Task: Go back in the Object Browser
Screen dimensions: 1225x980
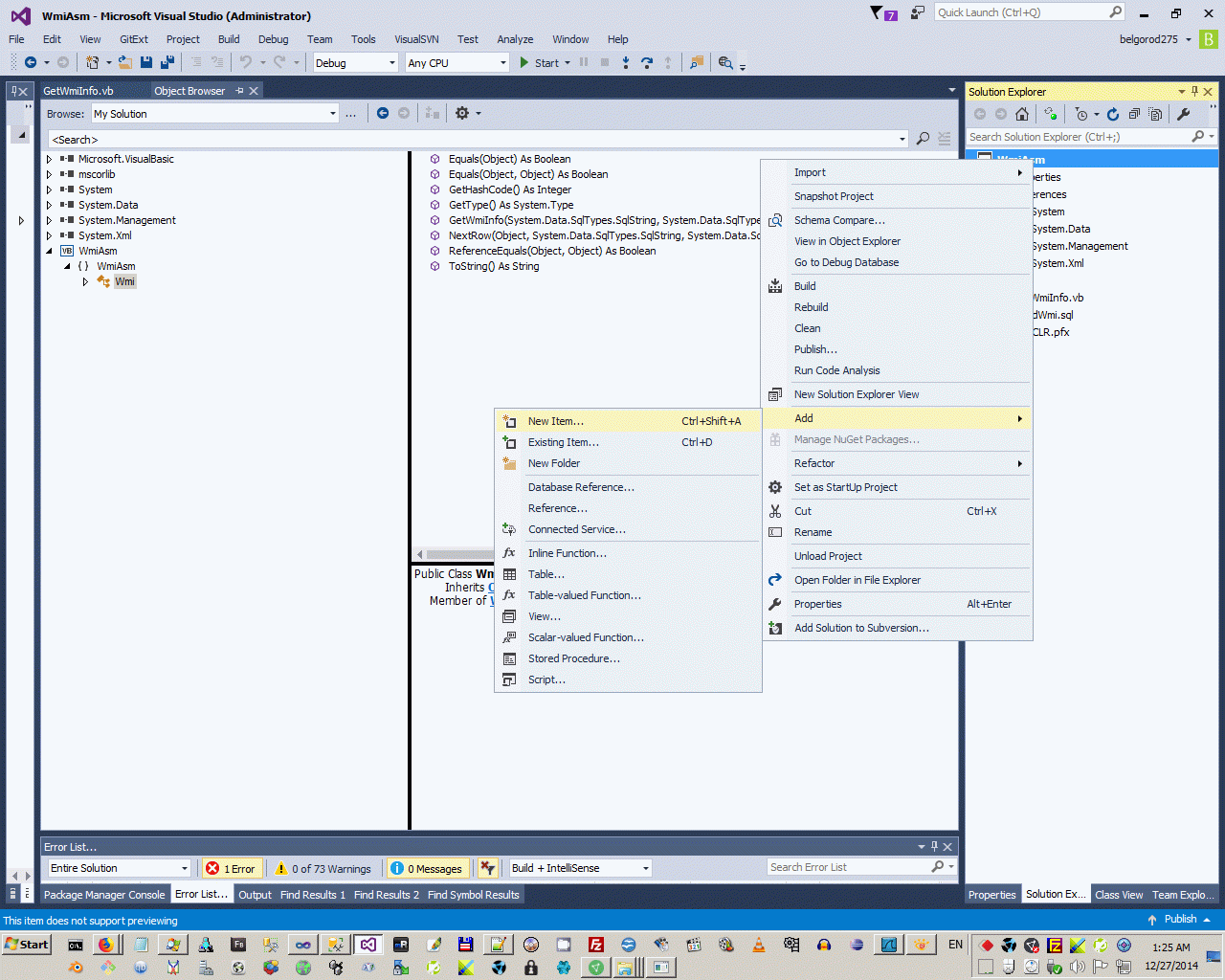Action: coord(383,113)
